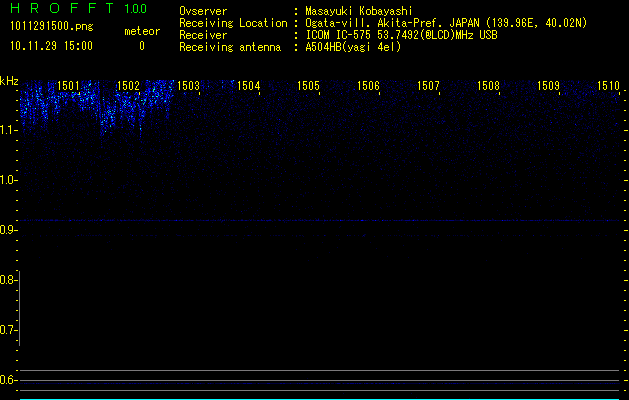
Task: Click the 0.8 kHz axis label
Action: (8, 280)
